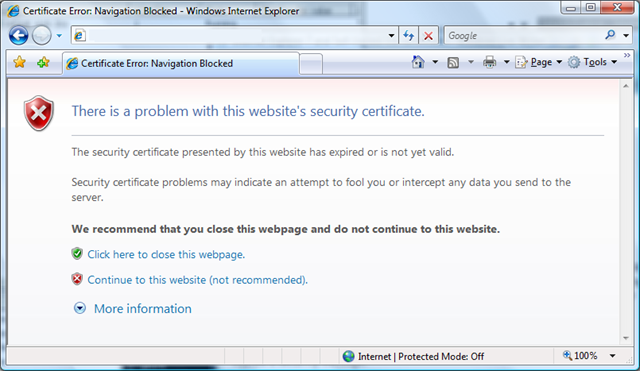Click the red shield error icon
The height and width of the screenshot is (371, 640).
(38, 113)
